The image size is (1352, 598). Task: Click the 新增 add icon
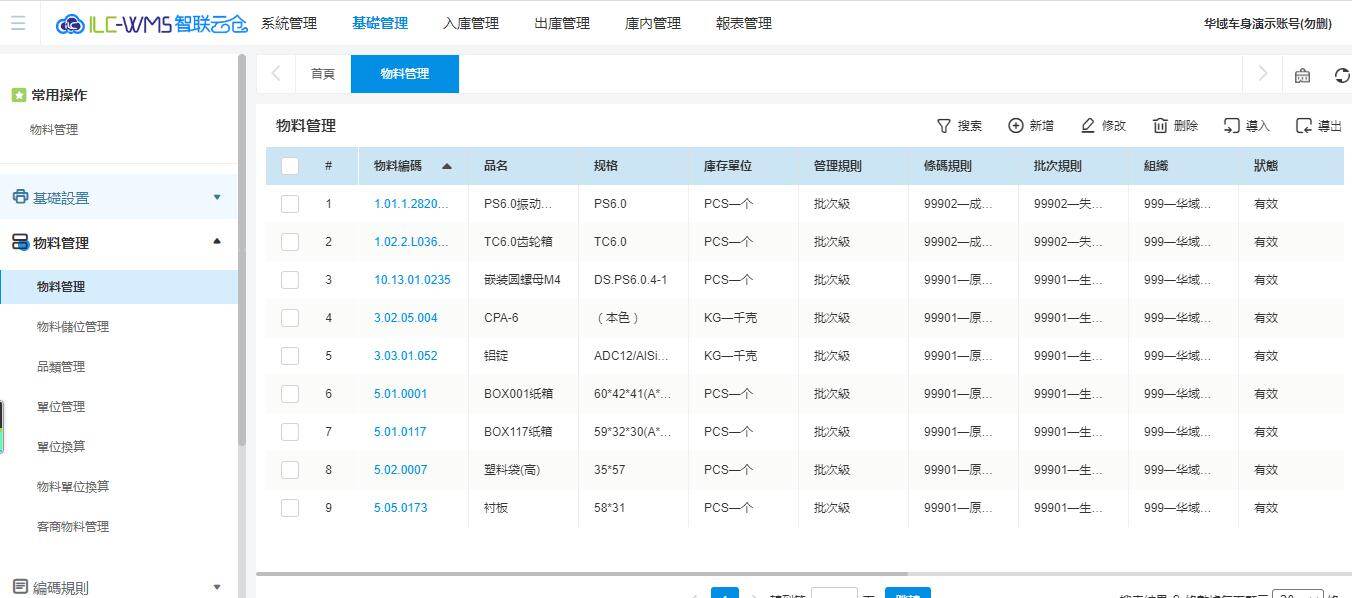coord(1016,126)
